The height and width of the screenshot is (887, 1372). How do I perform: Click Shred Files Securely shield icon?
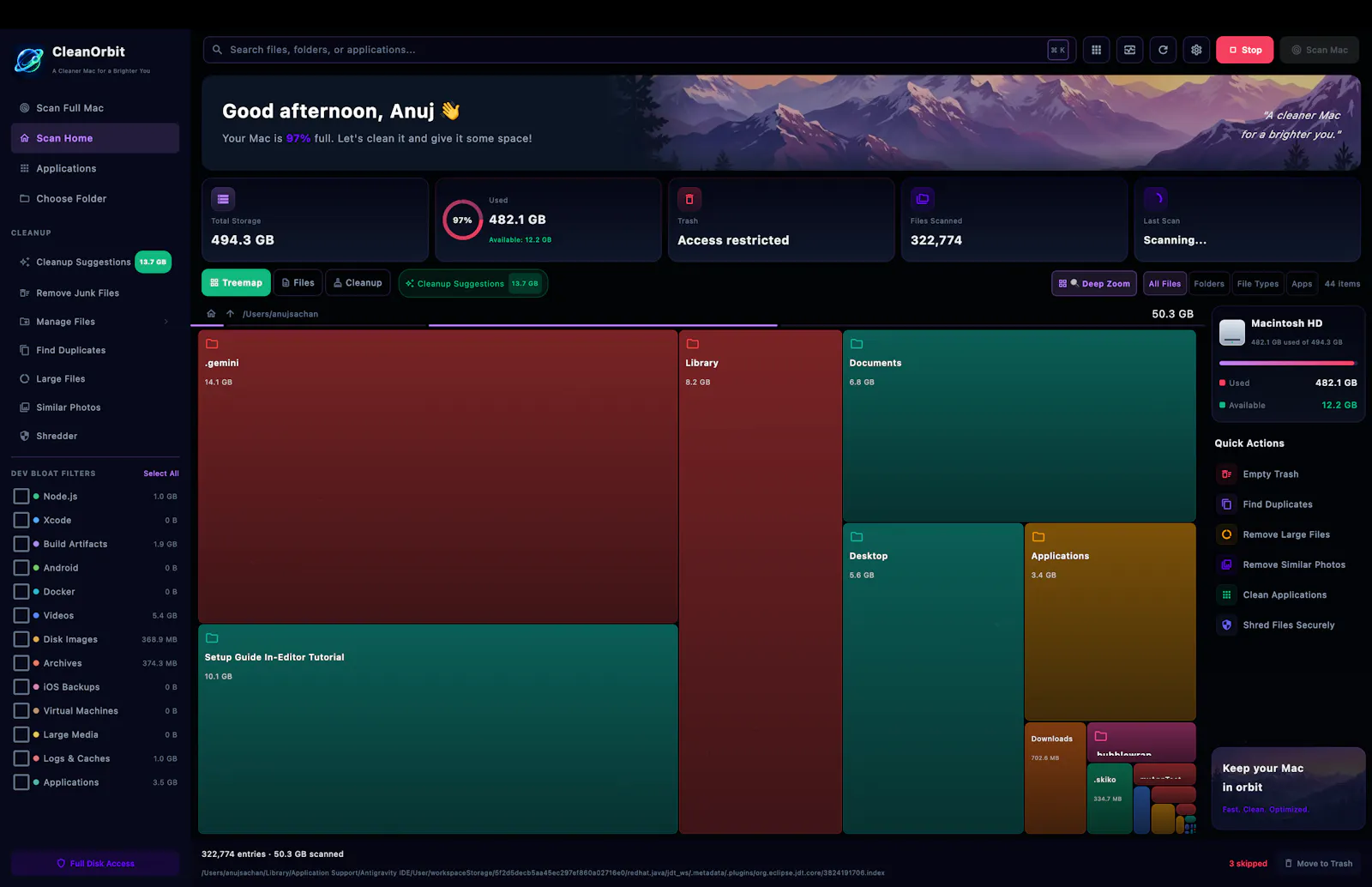pyautogui.click(x=1226, y=625)
